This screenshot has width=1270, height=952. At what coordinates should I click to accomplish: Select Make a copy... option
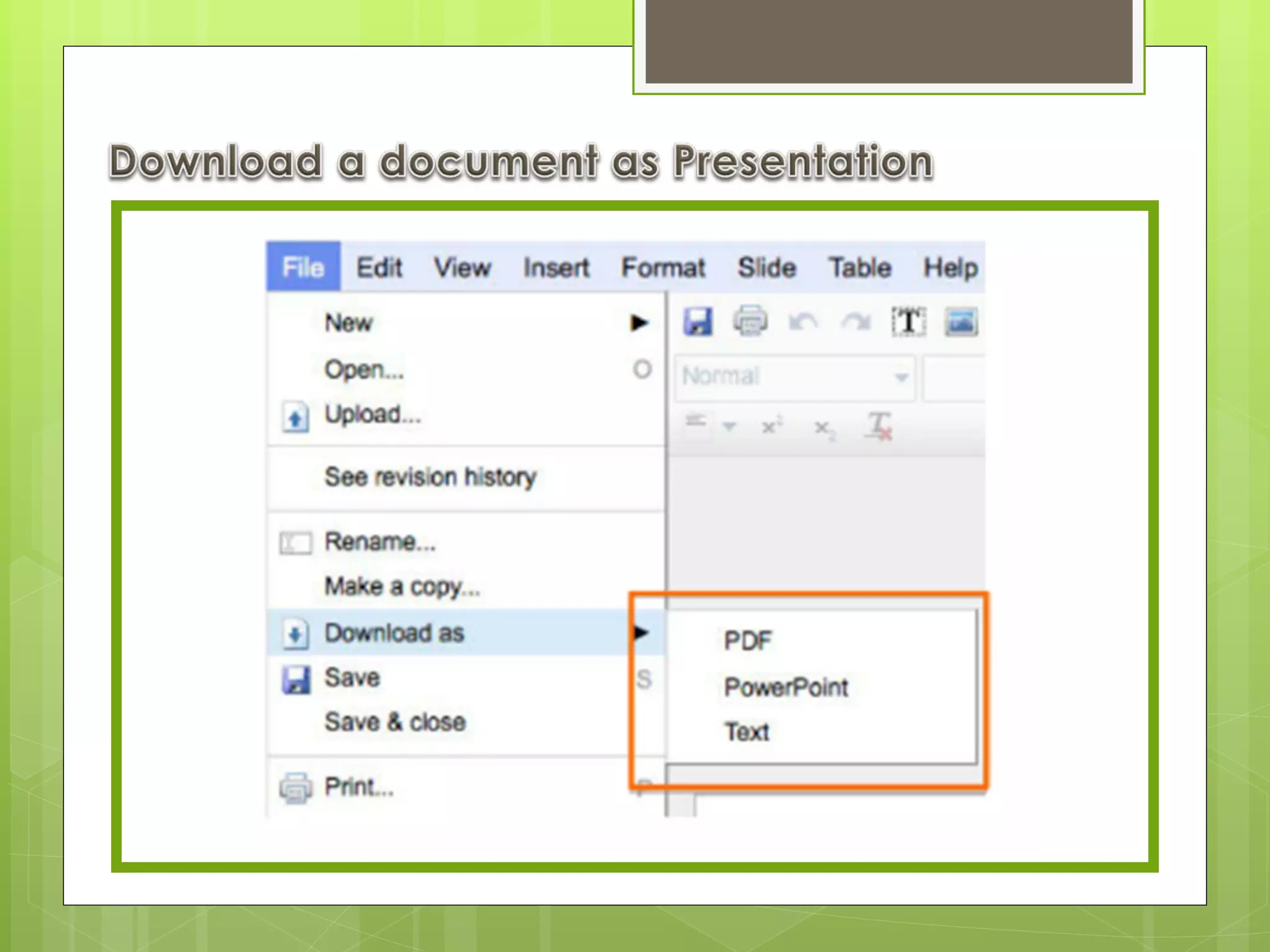(x=402, y=586)
